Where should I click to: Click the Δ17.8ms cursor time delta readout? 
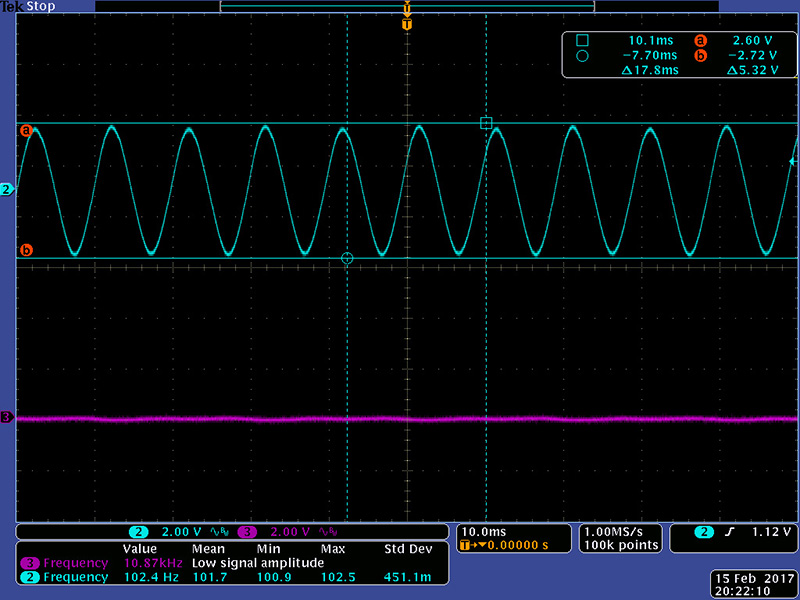650,71
